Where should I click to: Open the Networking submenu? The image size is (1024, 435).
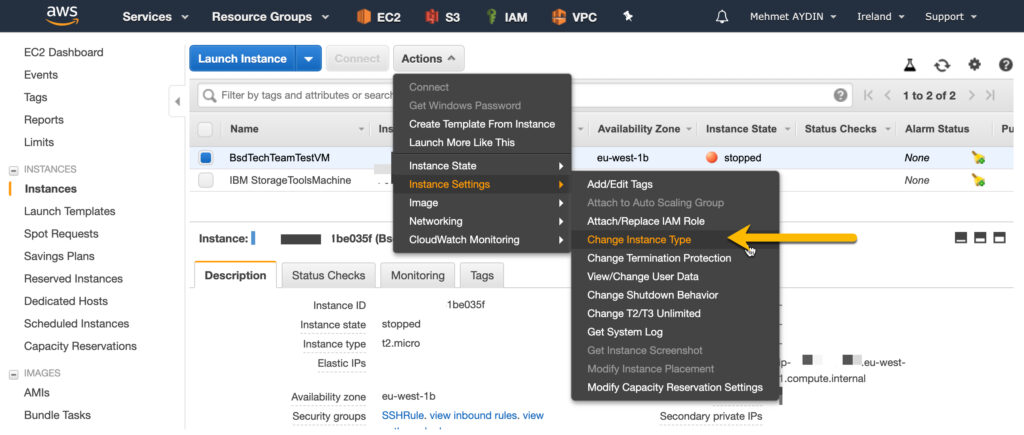tap(482, 221)
